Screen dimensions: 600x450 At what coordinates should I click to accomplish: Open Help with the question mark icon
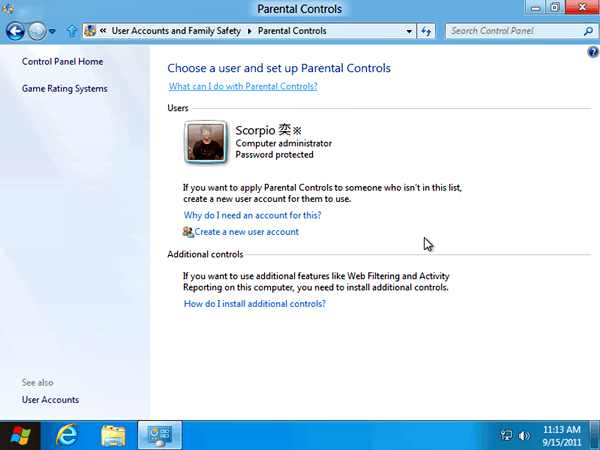[x=593, y=52]
